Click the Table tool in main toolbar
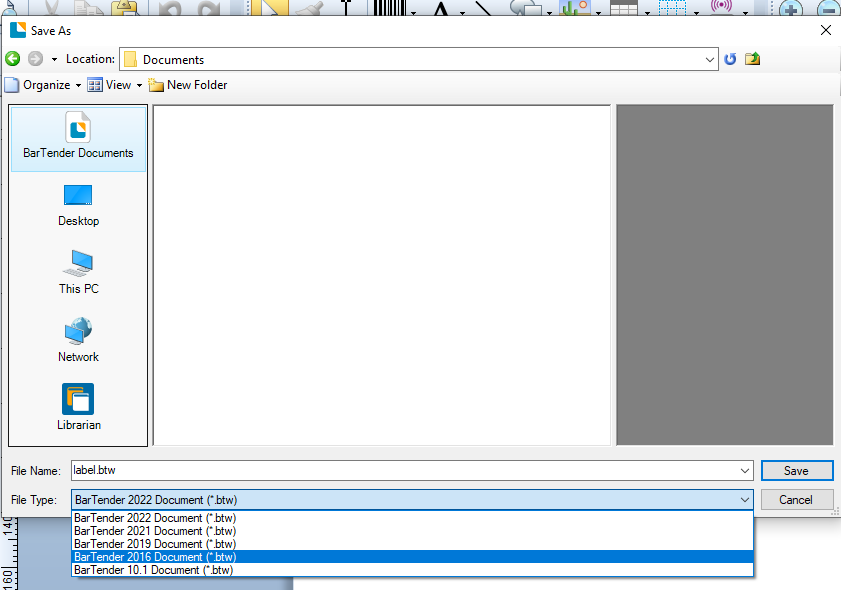The height and width of the screenshot is (590, 841). coord(624,7)
